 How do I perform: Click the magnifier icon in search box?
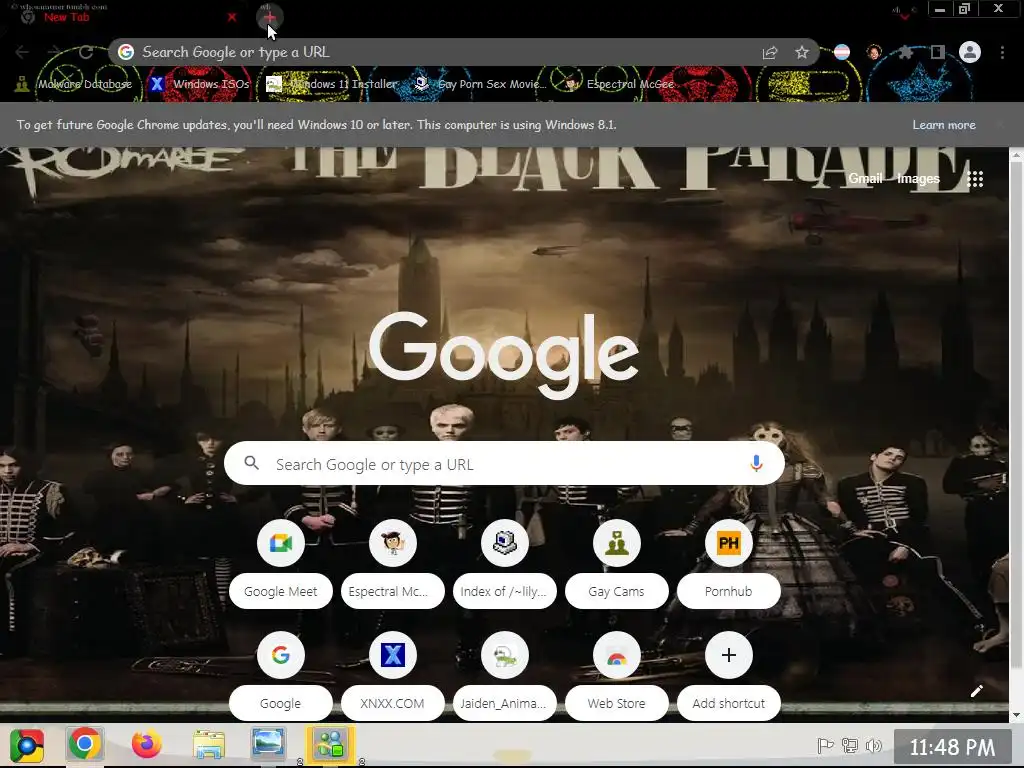[x=251, y=464]
